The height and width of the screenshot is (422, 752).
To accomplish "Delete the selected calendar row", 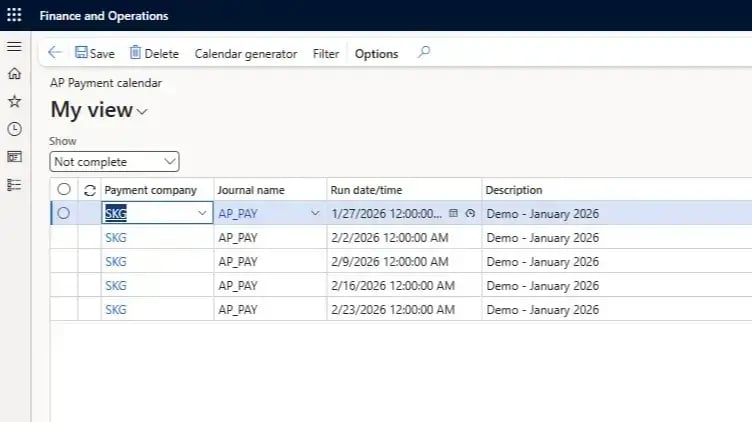I will [154, 53].
